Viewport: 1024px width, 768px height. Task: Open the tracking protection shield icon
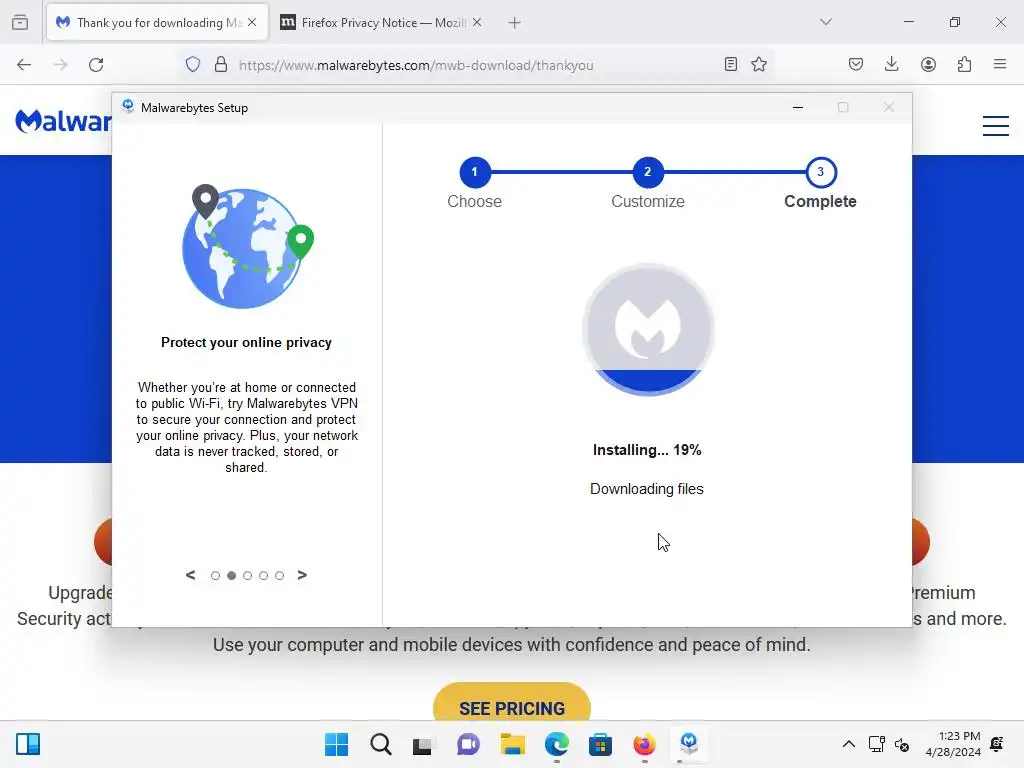click(x=193, y=65)
